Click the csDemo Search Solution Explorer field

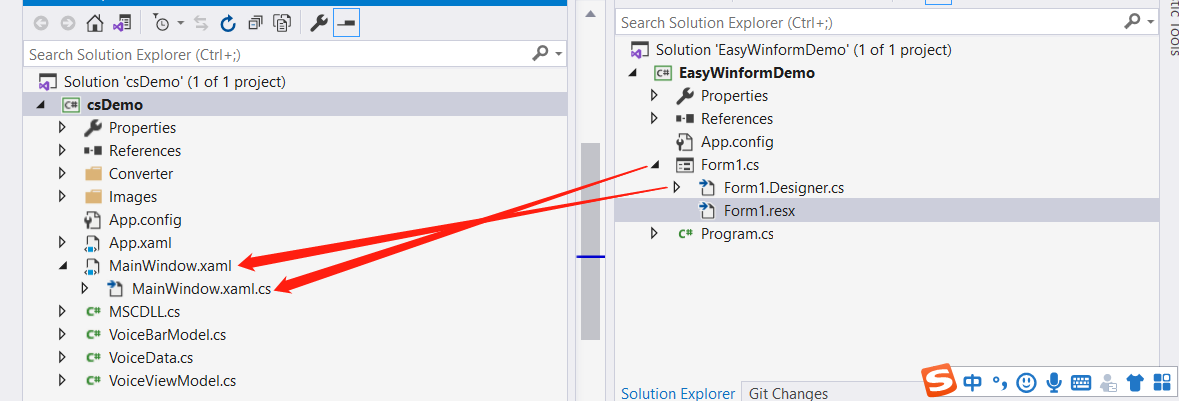(277, 54)
